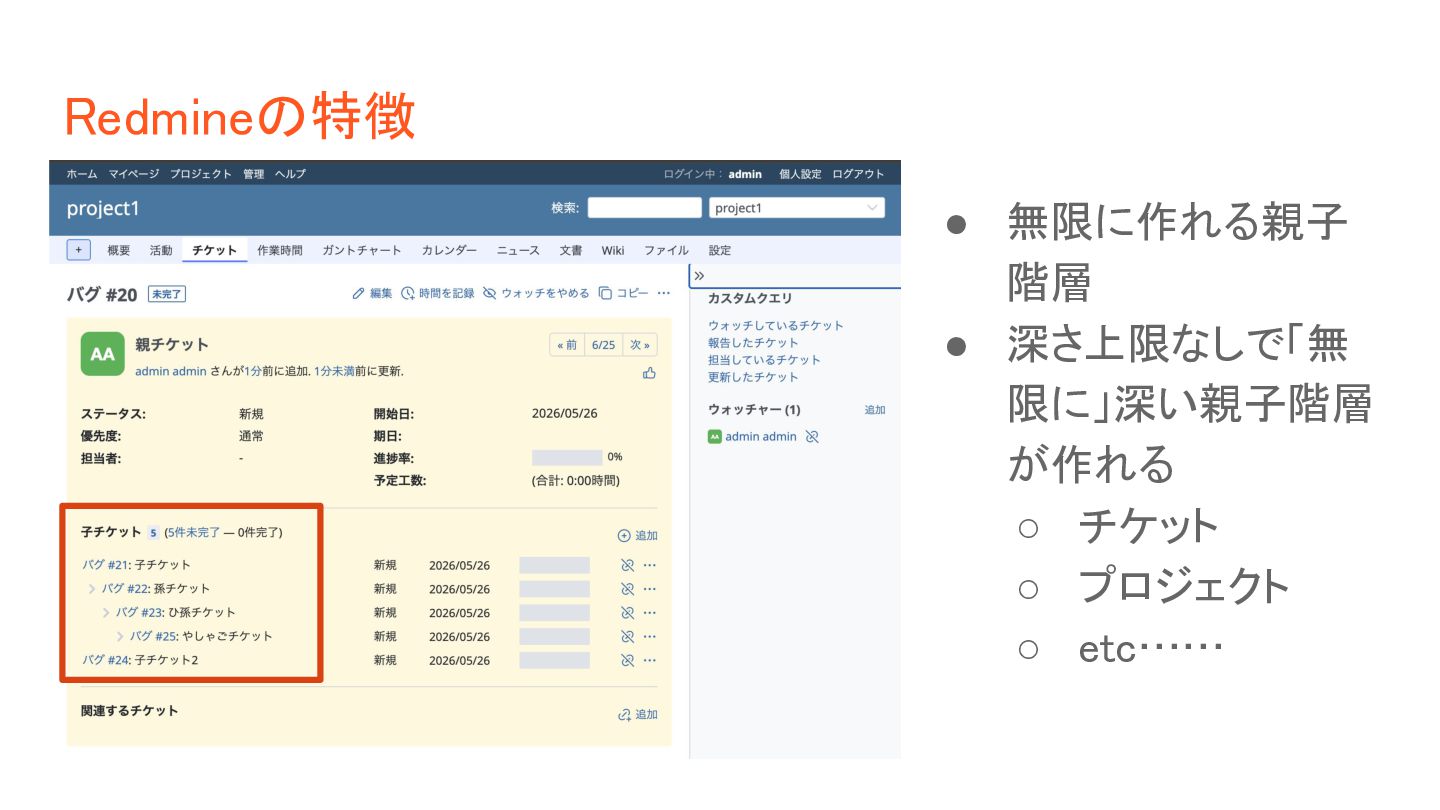
Task: Open the three-dot menu for バグ #25
Action: point(650,637)
